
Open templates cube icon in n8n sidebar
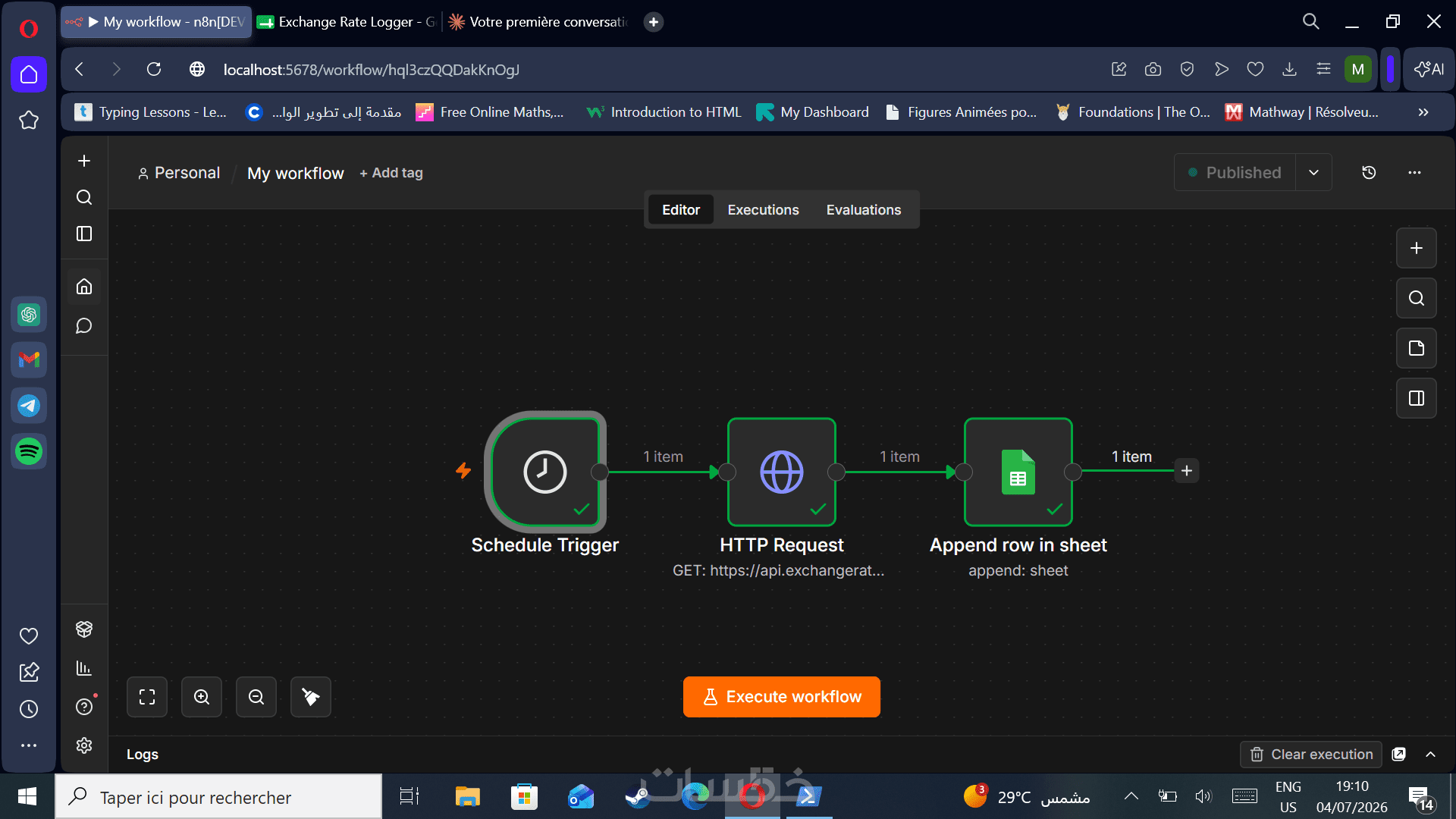tap(84, 629)
